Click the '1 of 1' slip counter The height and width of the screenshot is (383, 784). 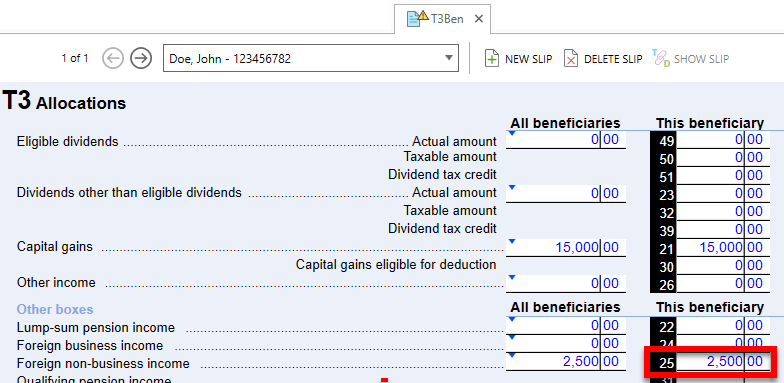(75, 58)
